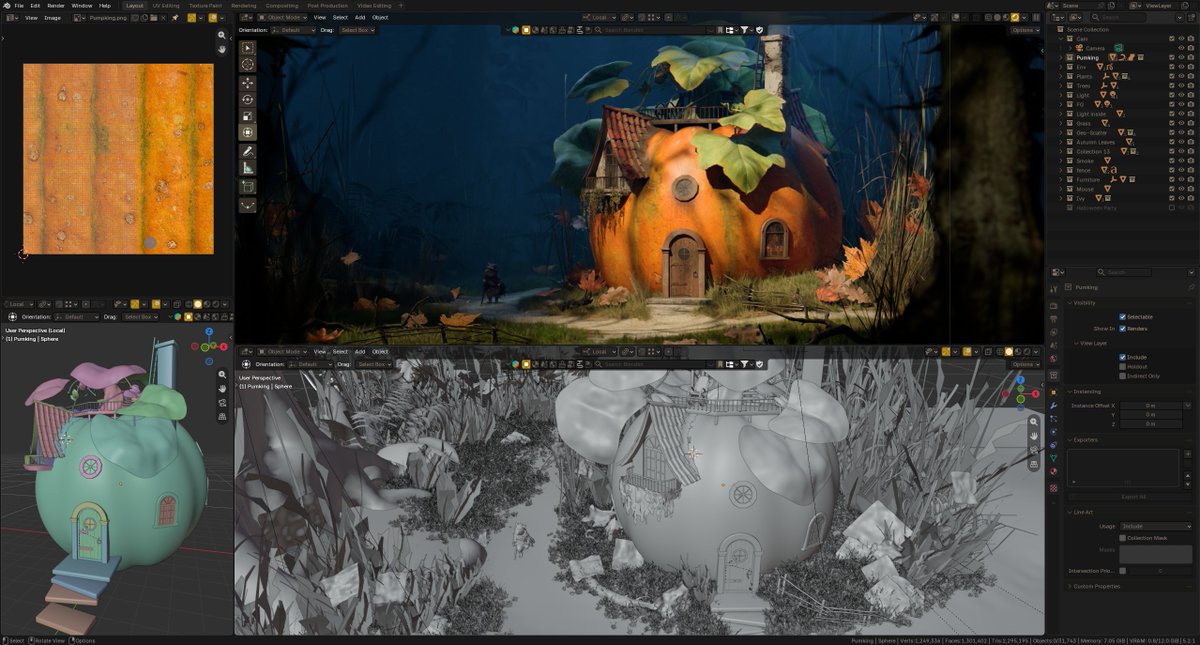Toggle the Selectable checkbox
This screenshot has height=645, width=1200.
click(x=1122, y=317)
